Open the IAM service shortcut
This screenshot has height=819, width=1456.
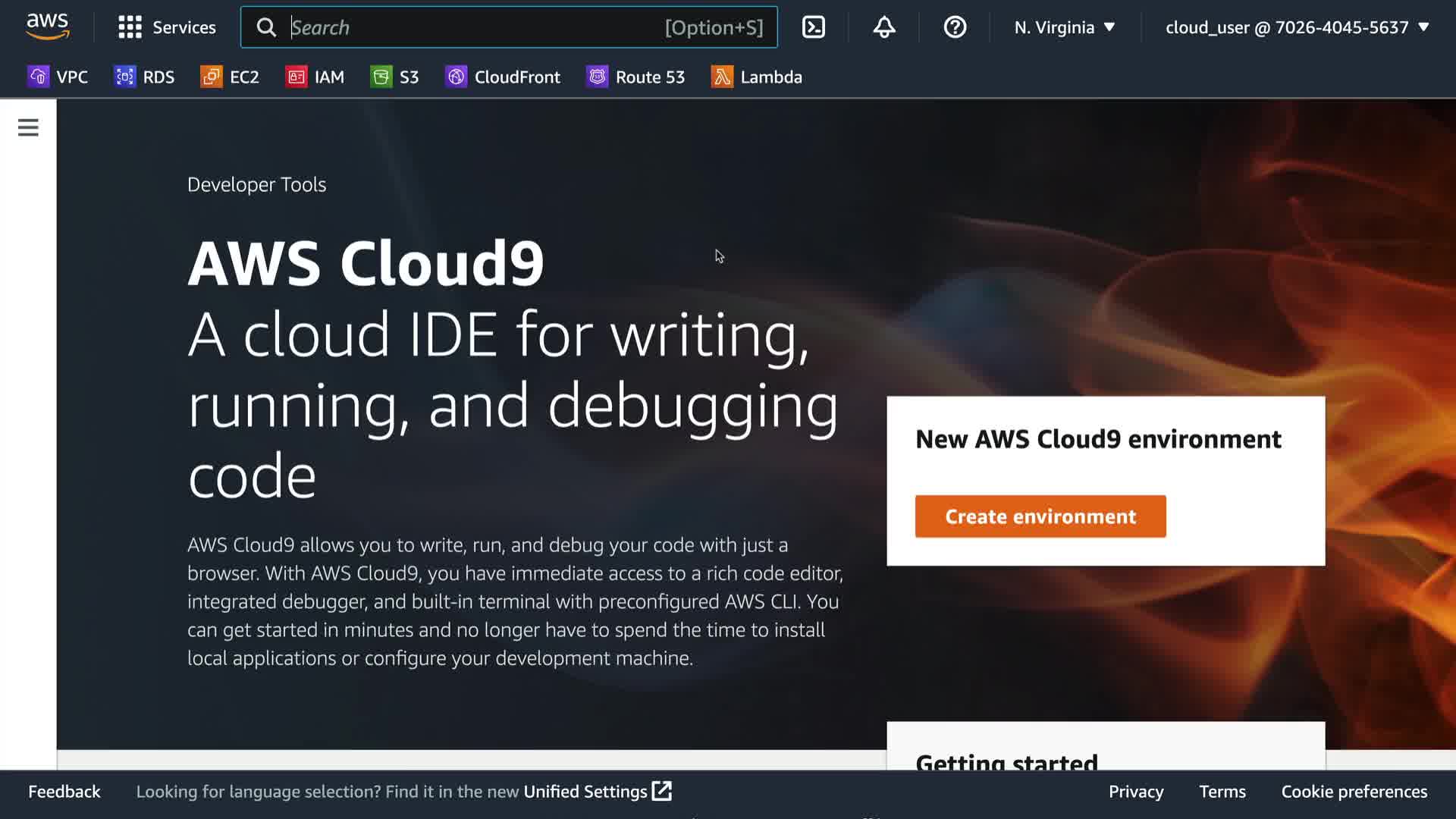[315, 77]
